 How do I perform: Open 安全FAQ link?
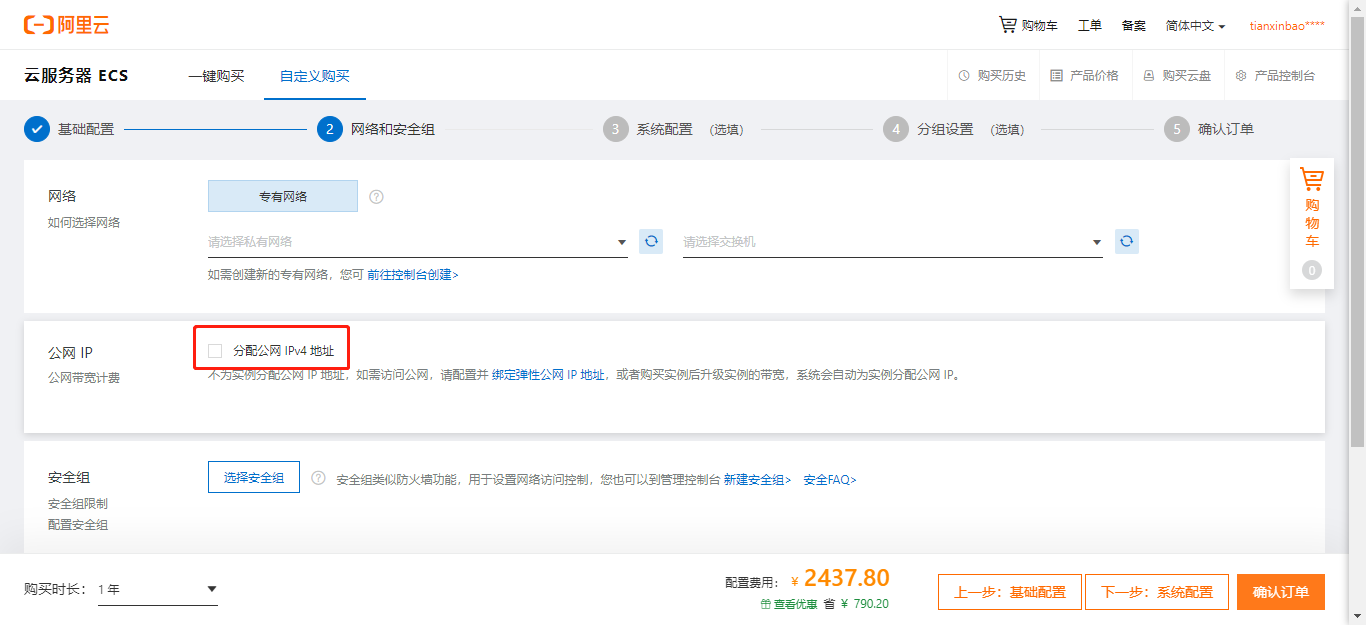tap(830, 480)
